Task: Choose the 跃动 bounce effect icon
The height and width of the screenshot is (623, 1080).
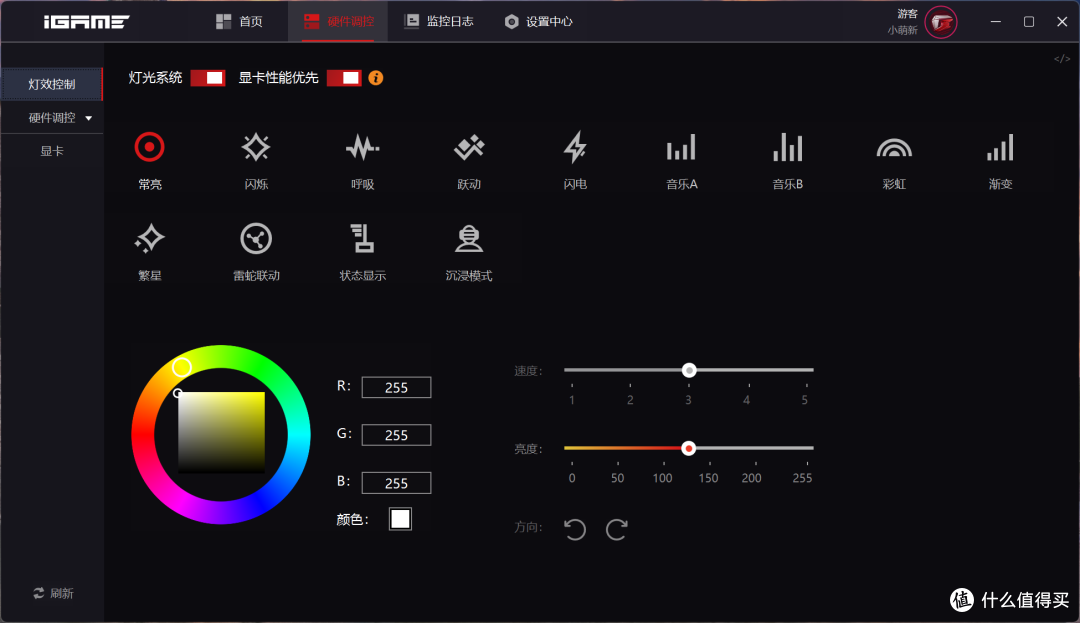Action: tap(469, 147)
